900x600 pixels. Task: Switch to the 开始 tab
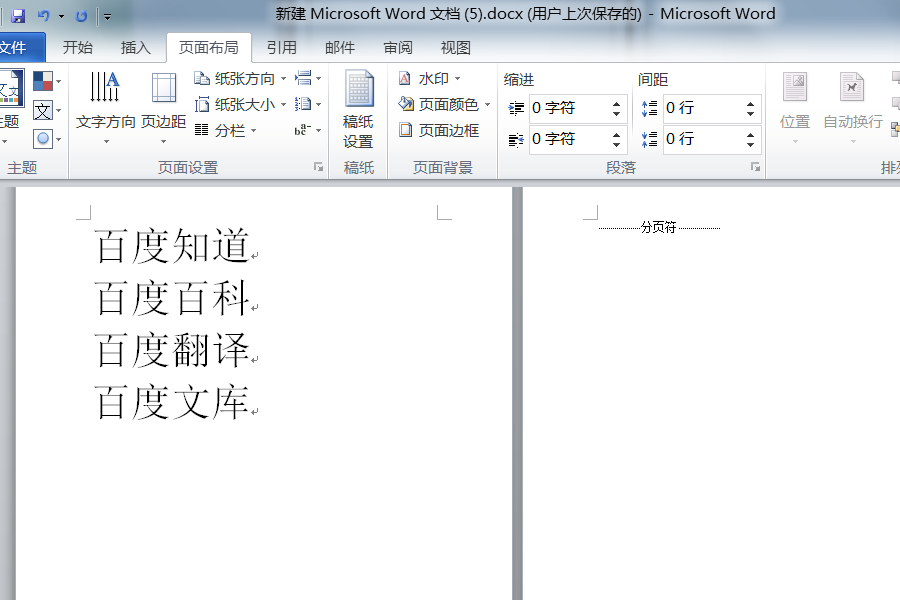77,48
